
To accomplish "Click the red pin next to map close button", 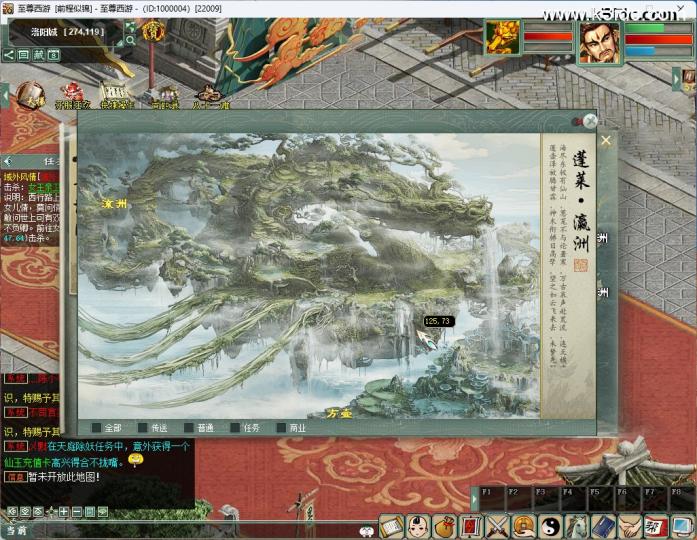I will click(x=578, y=121).
